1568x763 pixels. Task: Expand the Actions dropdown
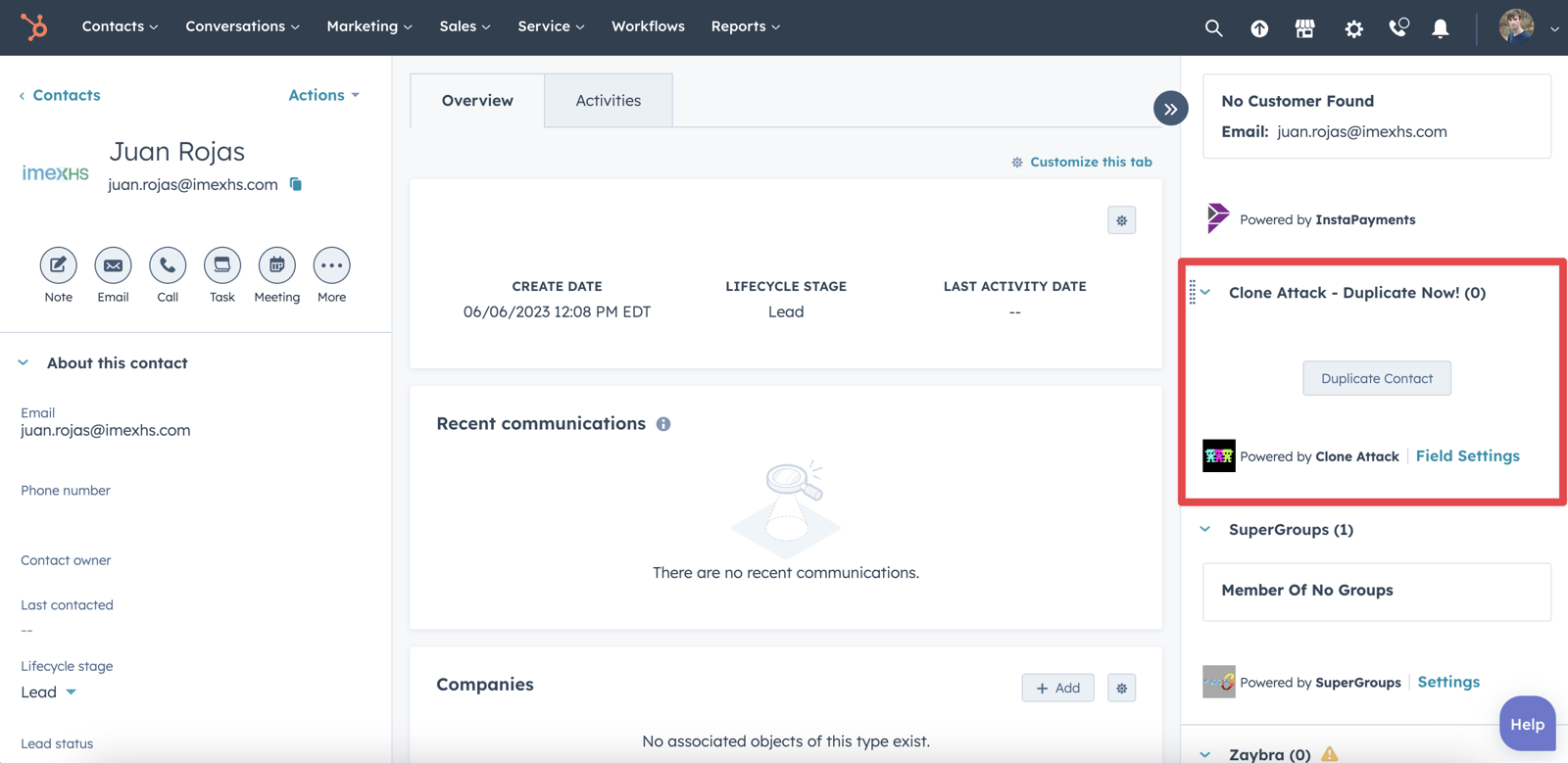[323, 95]
